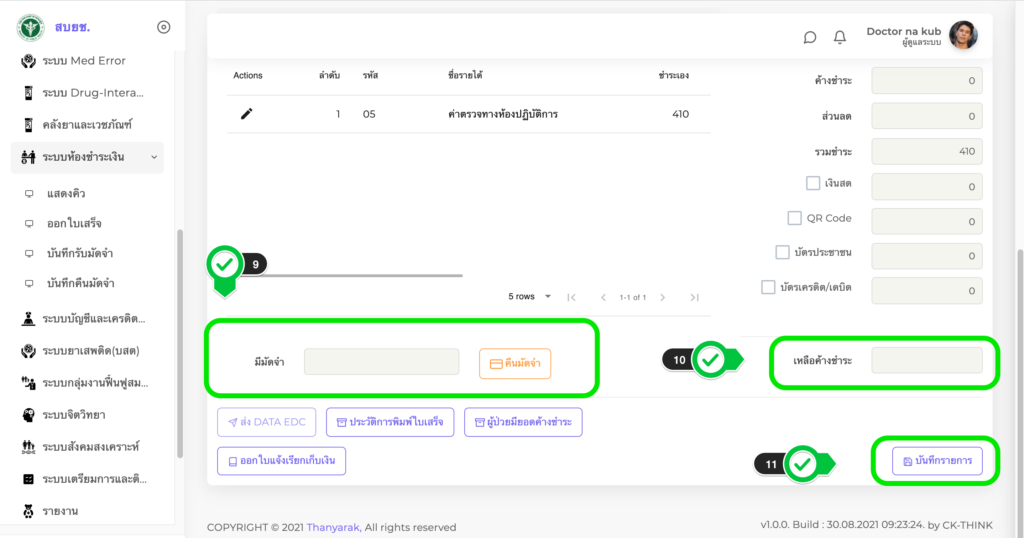1024x538 pixels.
Task: Jump to last page in table pagination
Action: [x=694, y=297]
